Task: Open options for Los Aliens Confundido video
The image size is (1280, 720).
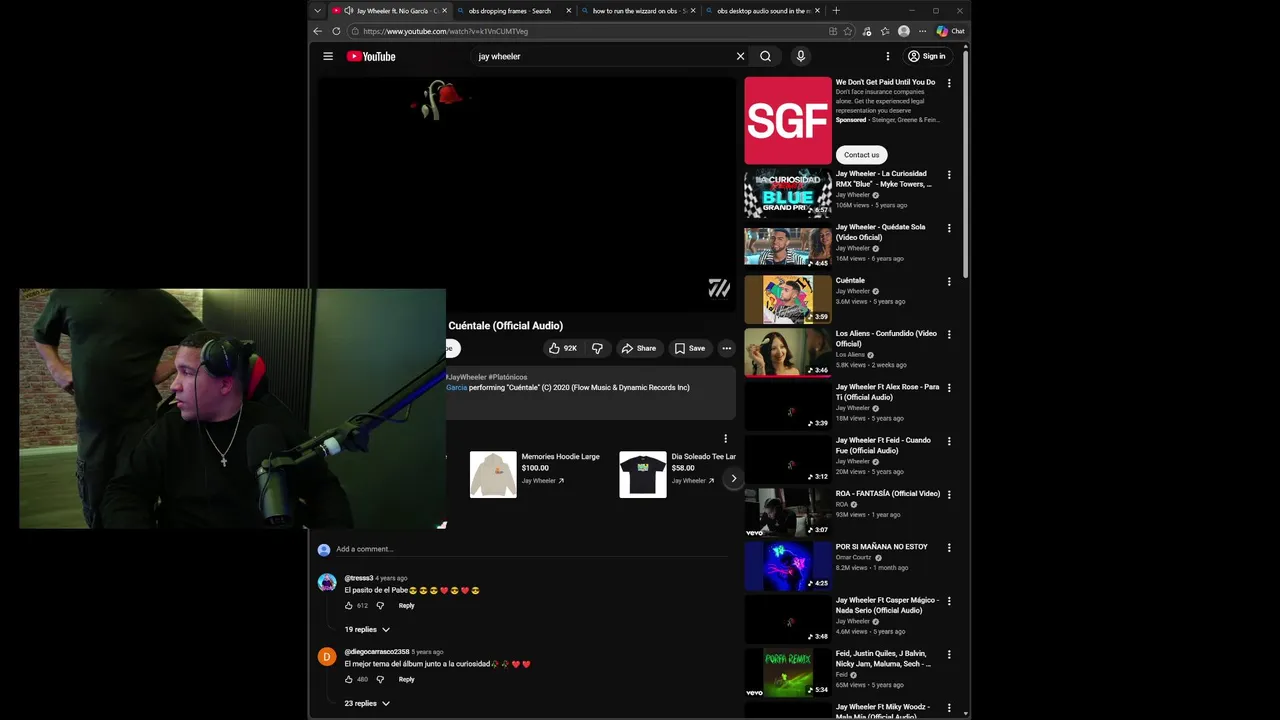Action: (949, 335)
